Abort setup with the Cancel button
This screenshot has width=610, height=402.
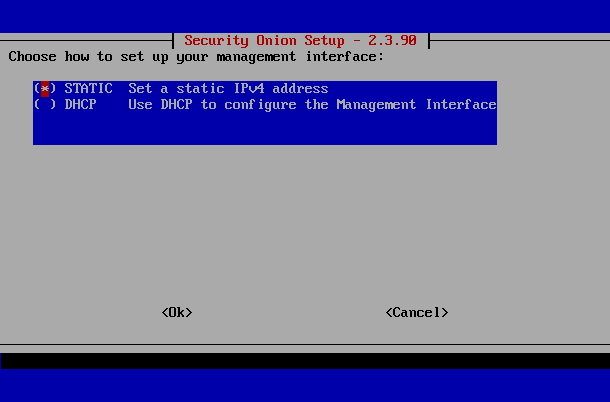[x=417, y=312]
